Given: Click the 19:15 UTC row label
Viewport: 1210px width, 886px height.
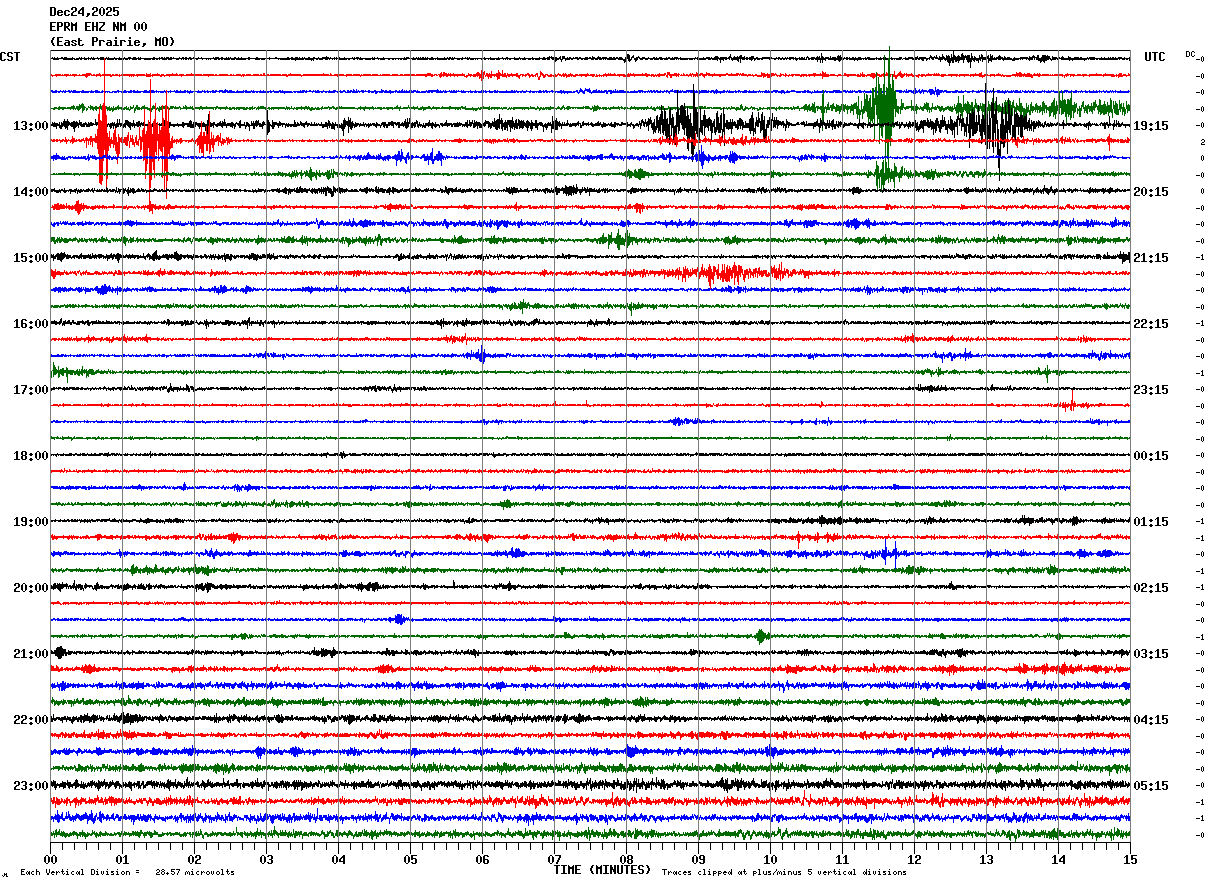Looking at the screenshot, I should click(1151, 126).
